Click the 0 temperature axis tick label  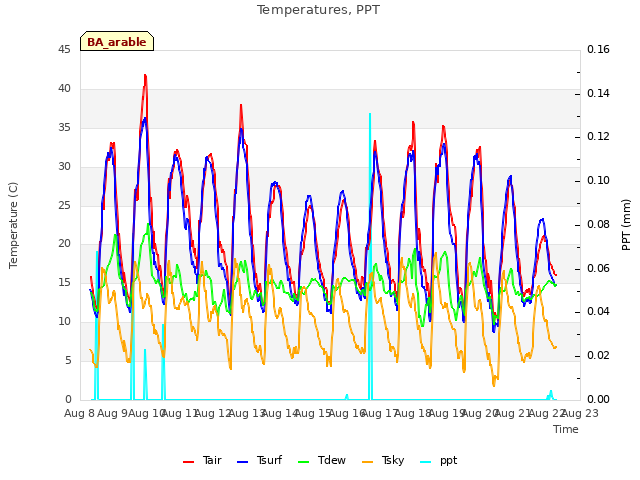(68, 399)
